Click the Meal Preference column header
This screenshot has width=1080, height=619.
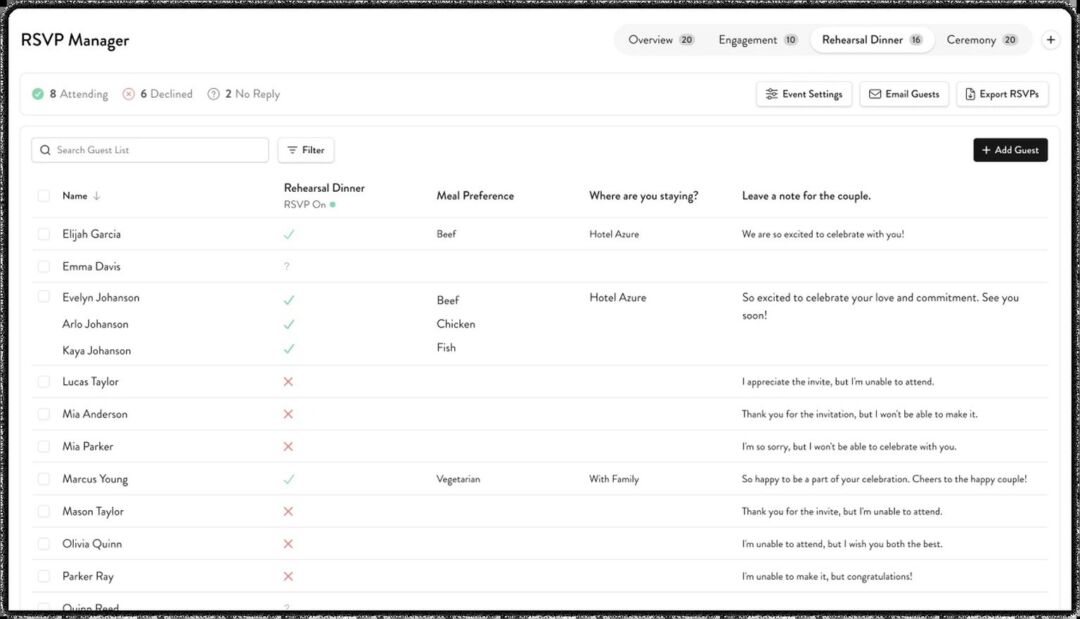pyautogui.click(x=475, y=196)
